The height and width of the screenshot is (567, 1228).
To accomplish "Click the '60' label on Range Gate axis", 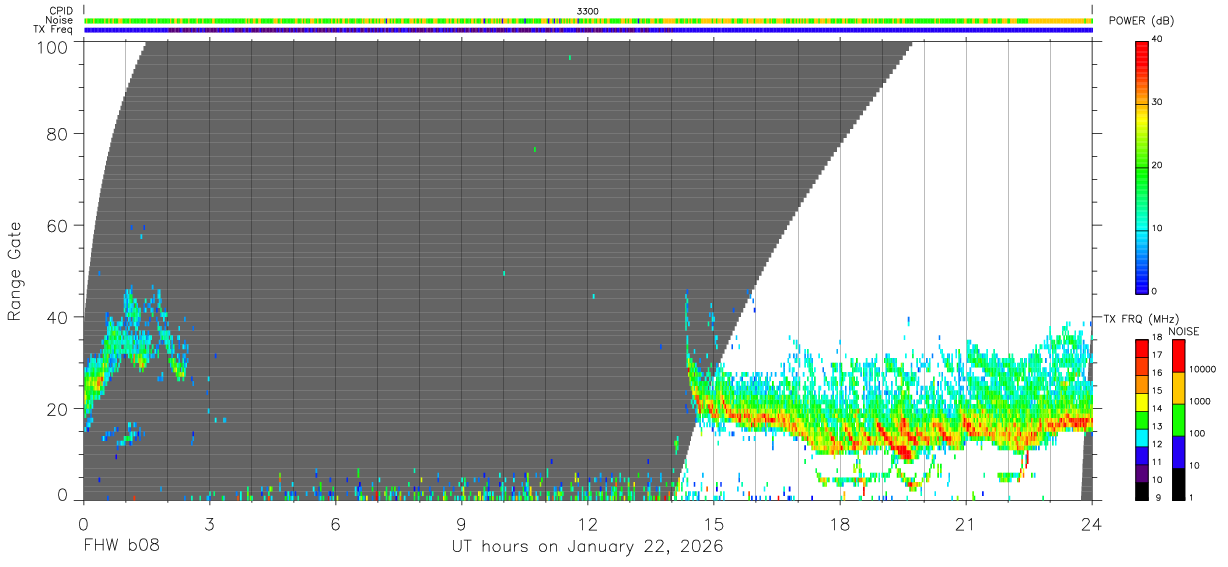I will pyautogui.click(x=56, y=225).
